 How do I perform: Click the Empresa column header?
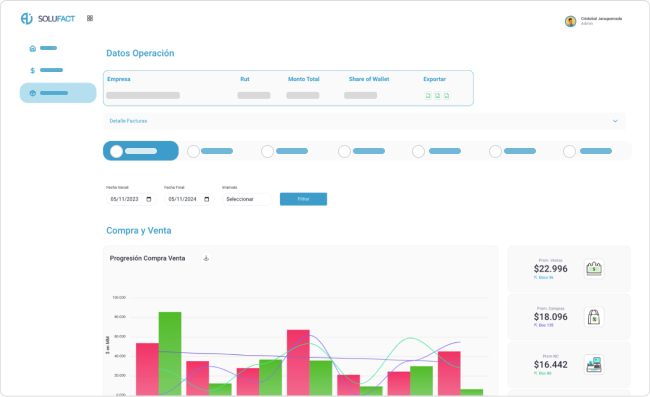pos(119,79)
